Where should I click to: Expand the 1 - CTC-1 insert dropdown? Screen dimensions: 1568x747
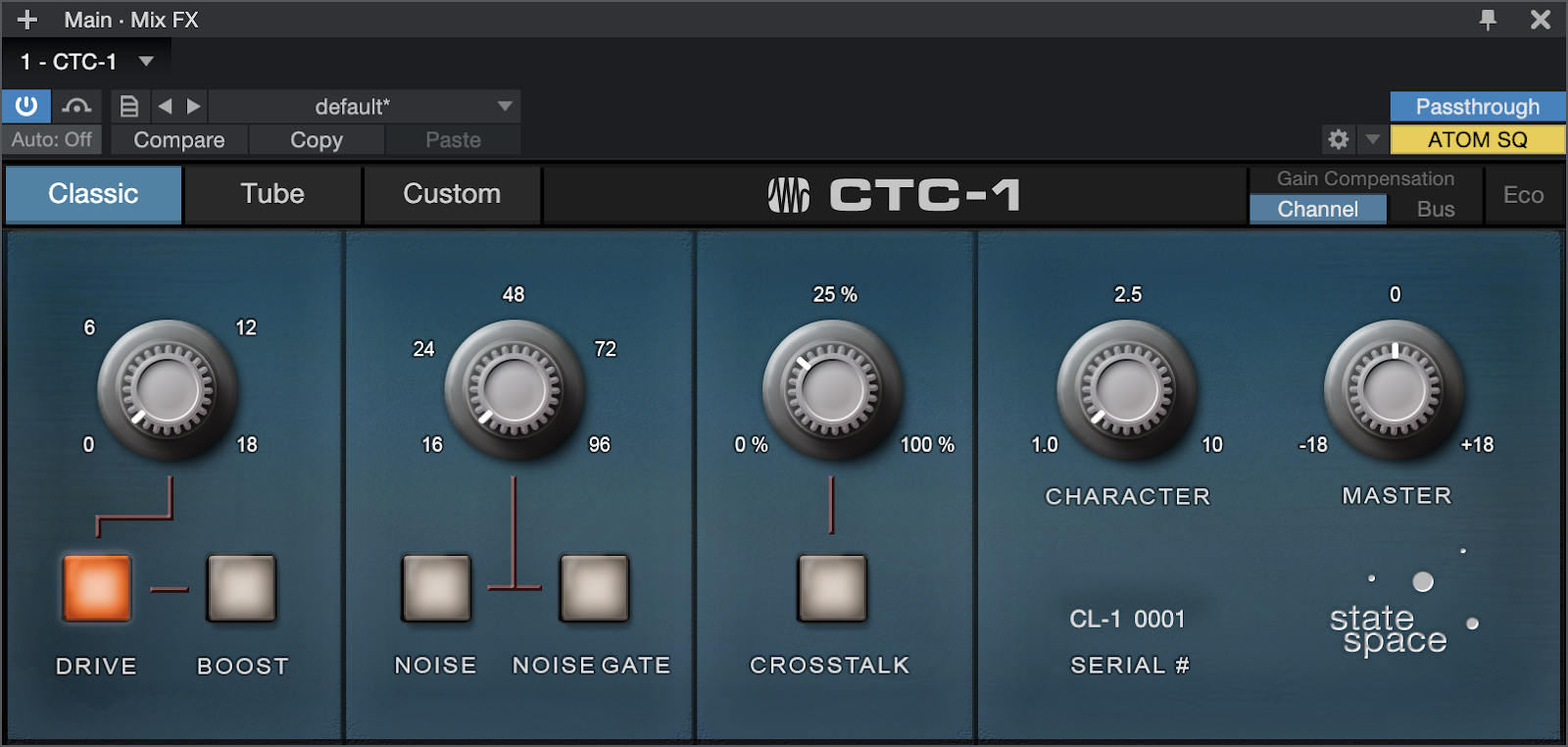coord(146,62)
